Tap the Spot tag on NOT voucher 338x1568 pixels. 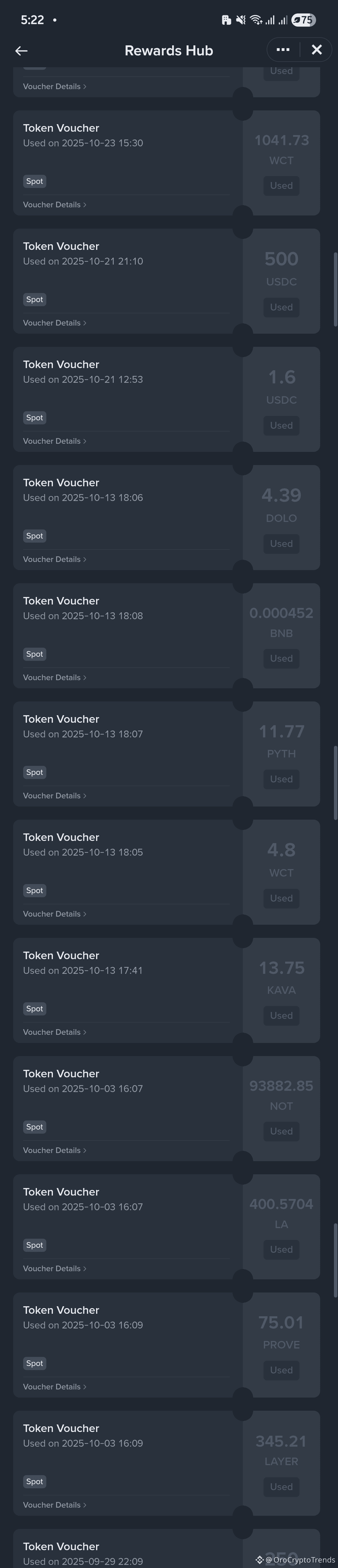tap(35, 1127)
